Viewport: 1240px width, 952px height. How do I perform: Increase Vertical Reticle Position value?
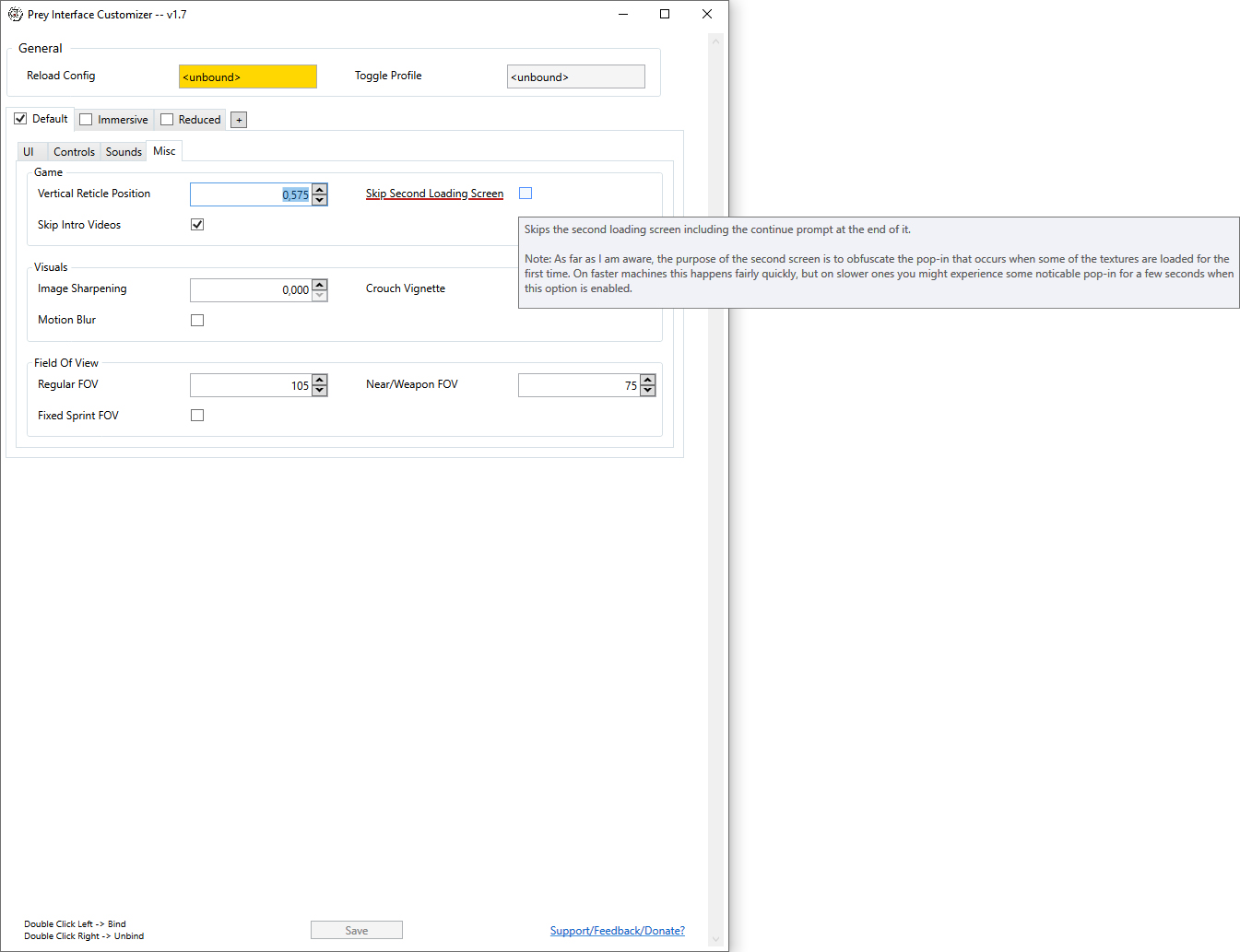click(320, 189)
